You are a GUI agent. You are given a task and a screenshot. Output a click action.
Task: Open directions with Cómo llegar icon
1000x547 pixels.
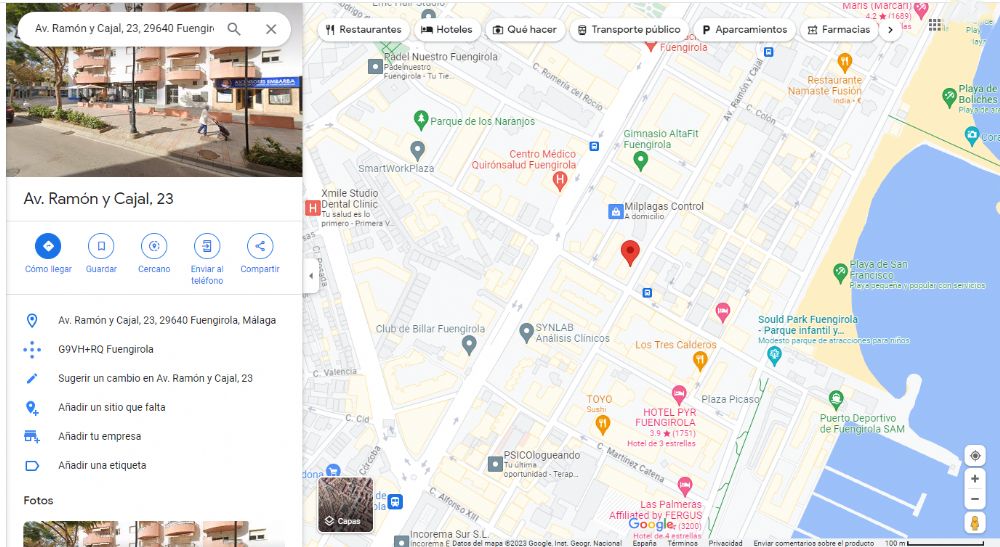tap(48, 246)
